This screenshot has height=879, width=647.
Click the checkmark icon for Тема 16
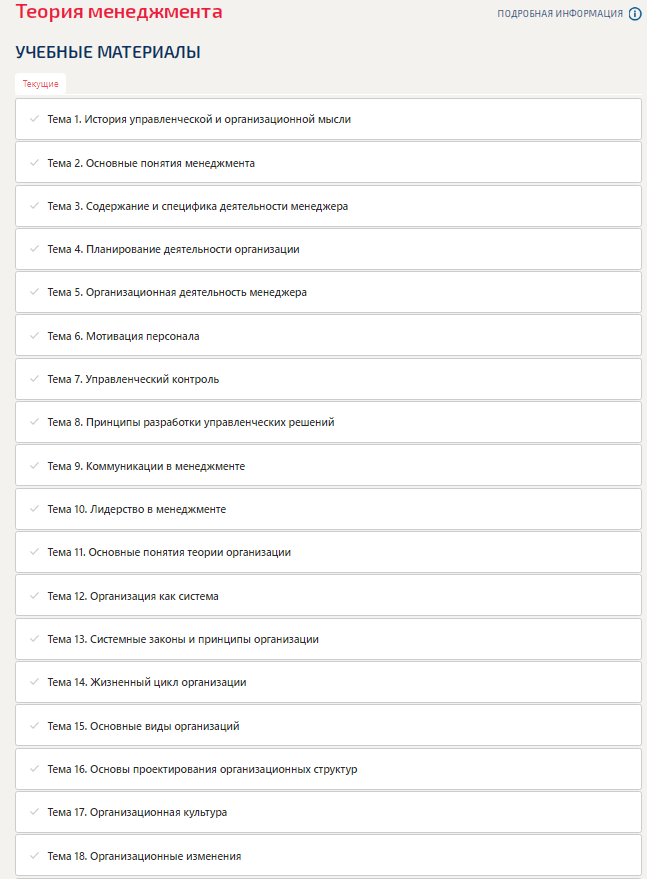click(34, 769)
